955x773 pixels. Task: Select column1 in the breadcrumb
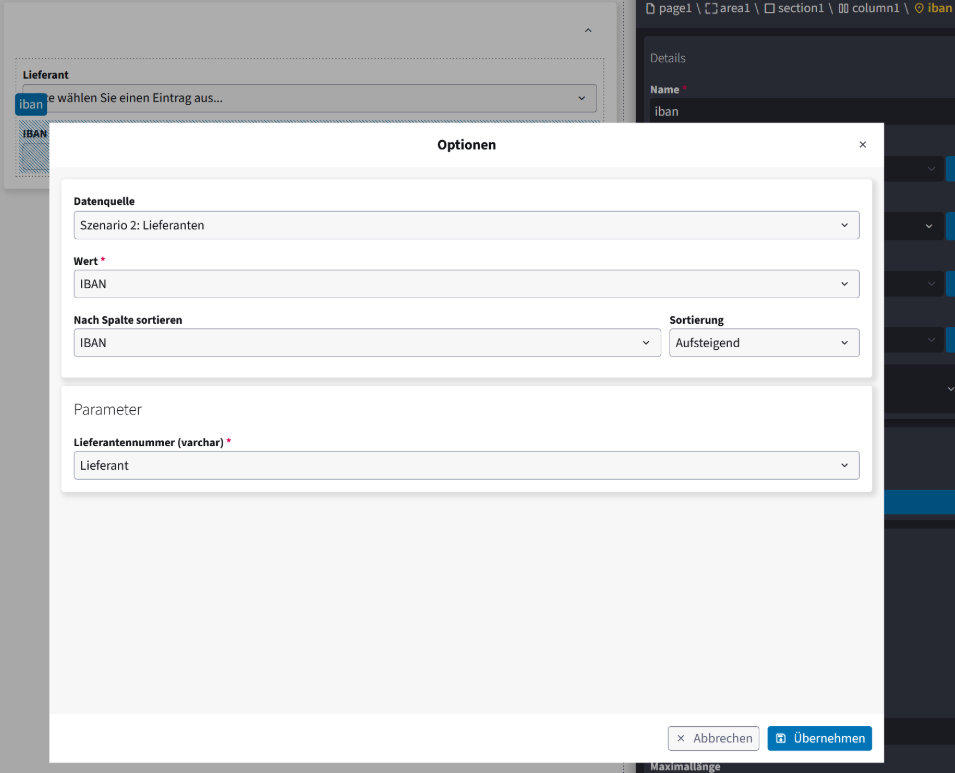pyautogui.click(x=875, y=8)
